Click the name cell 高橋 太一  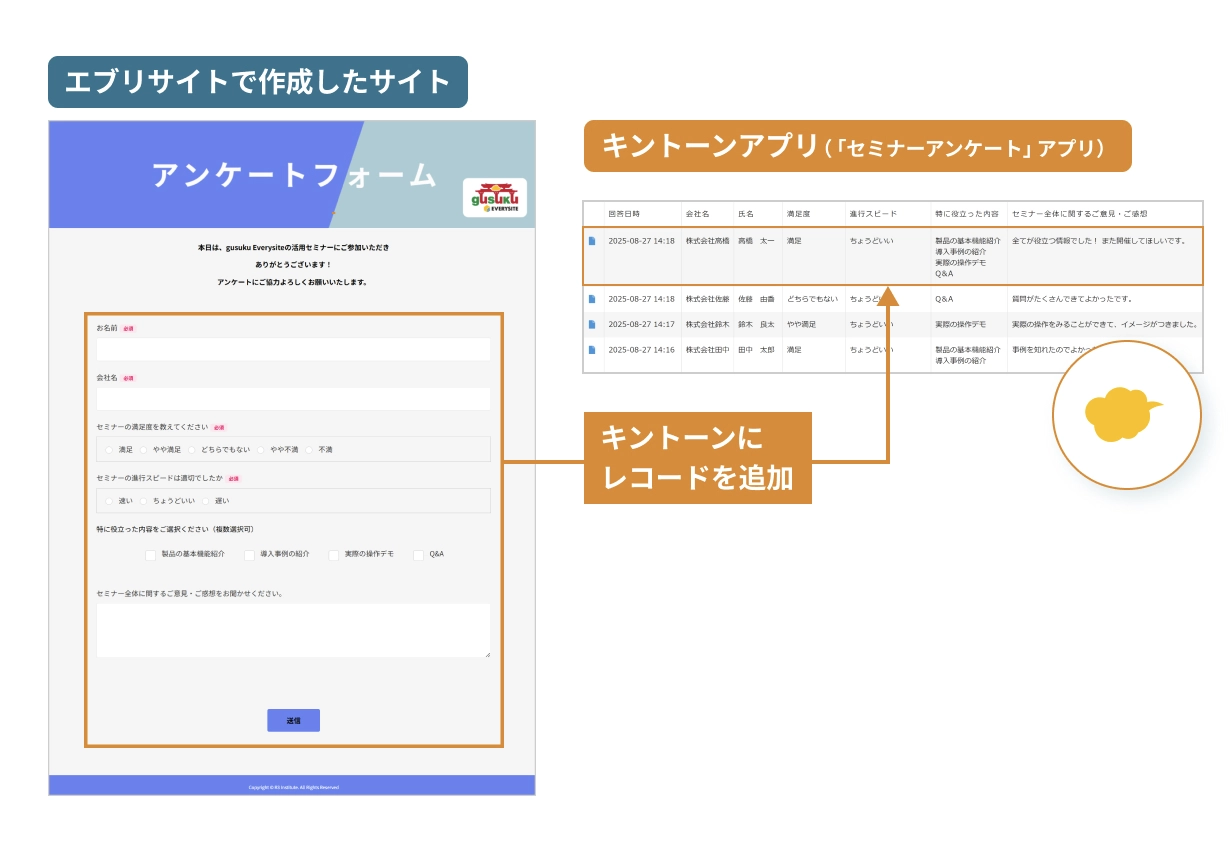pyautogui.click(x=756, y=241)
